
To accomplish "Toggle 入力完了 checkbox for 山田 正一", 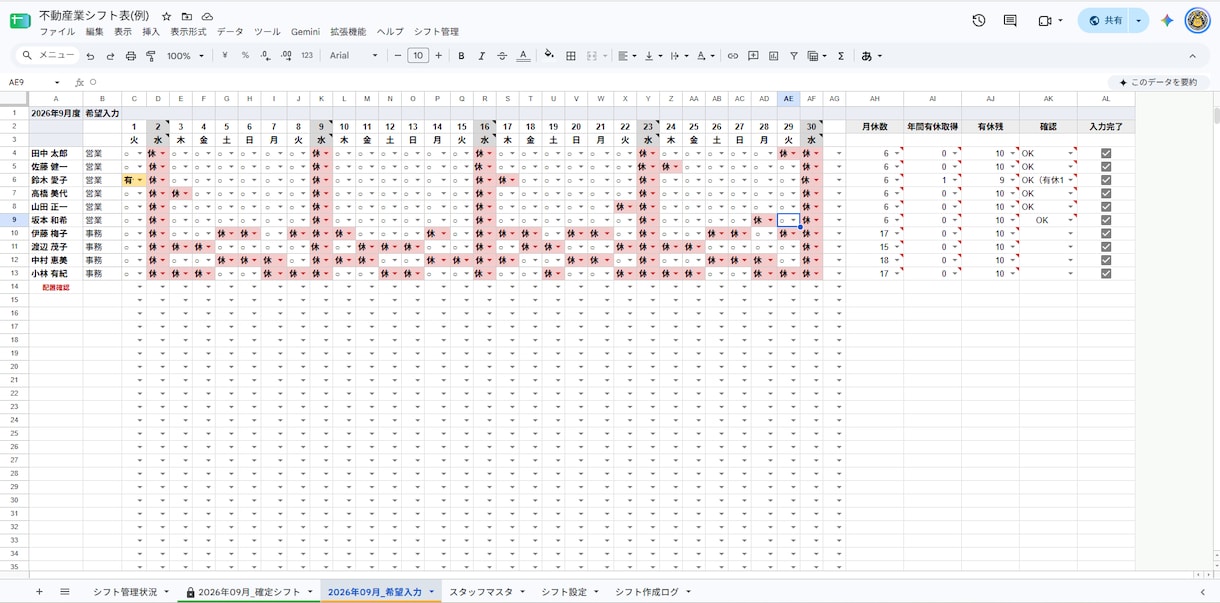I will 1106,207.
